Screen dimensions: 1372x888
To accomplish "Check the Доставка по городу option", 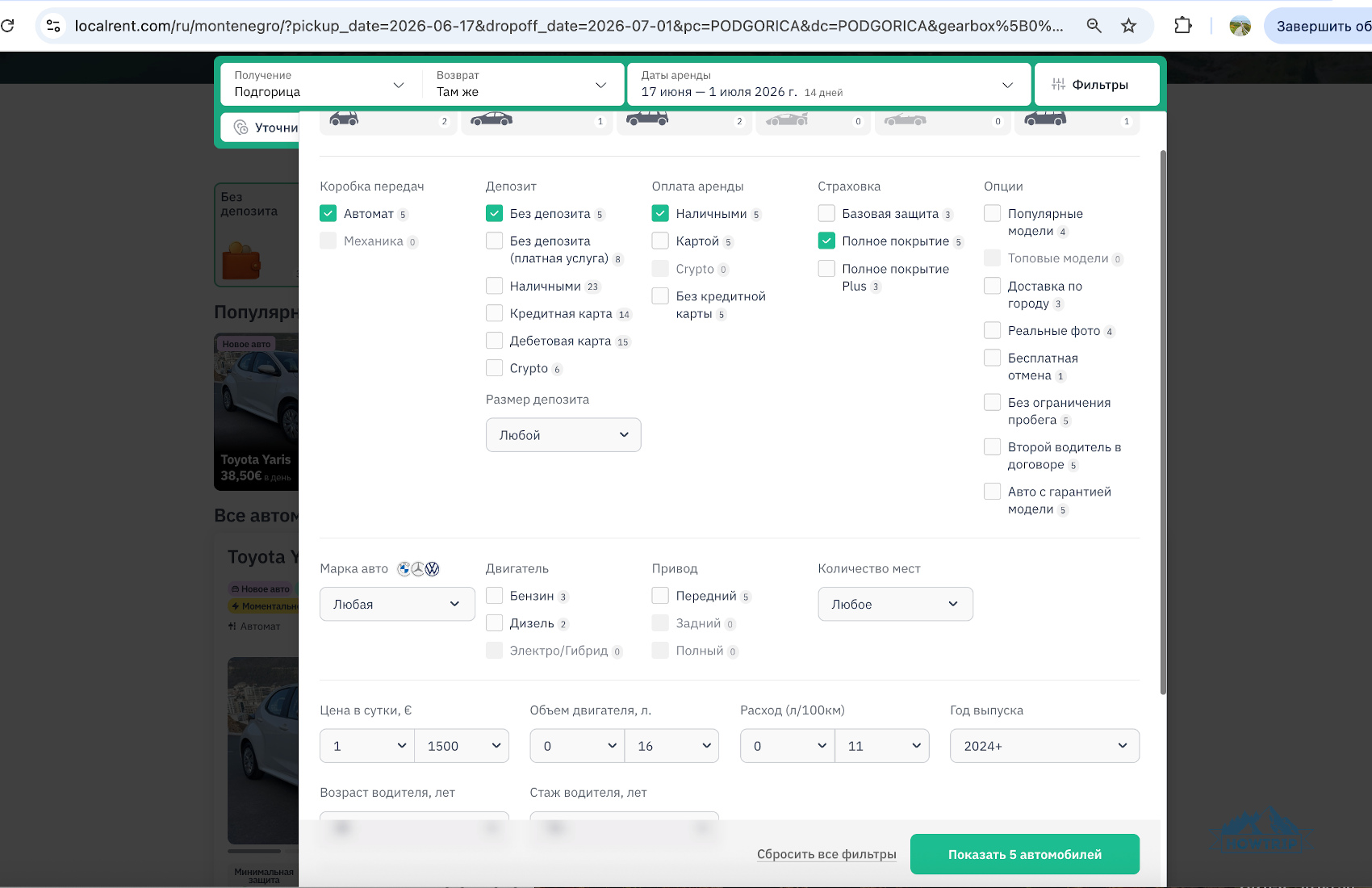I will coord(993,286).
